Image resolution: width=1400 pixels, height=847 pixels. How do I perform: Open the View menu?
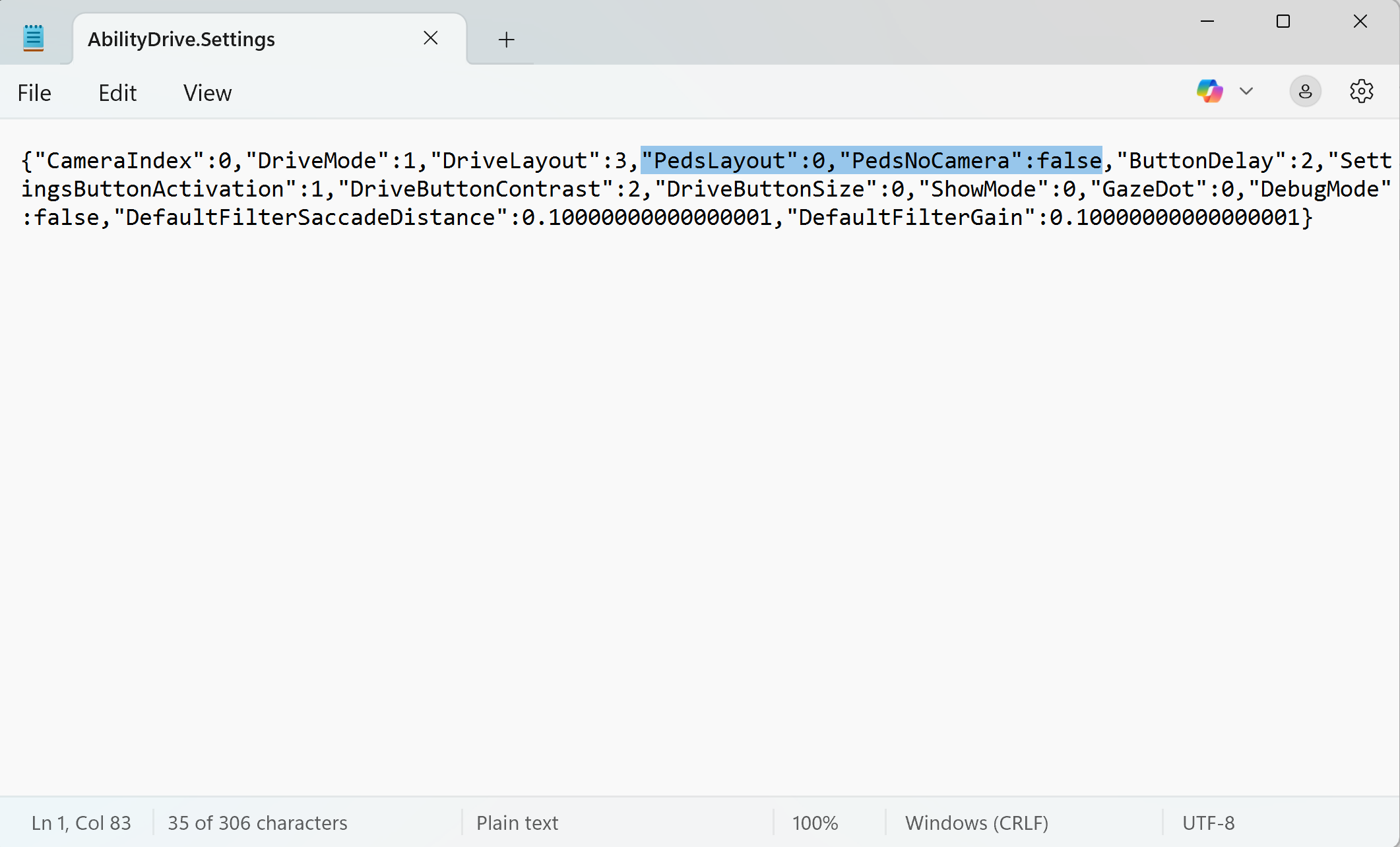207,93
